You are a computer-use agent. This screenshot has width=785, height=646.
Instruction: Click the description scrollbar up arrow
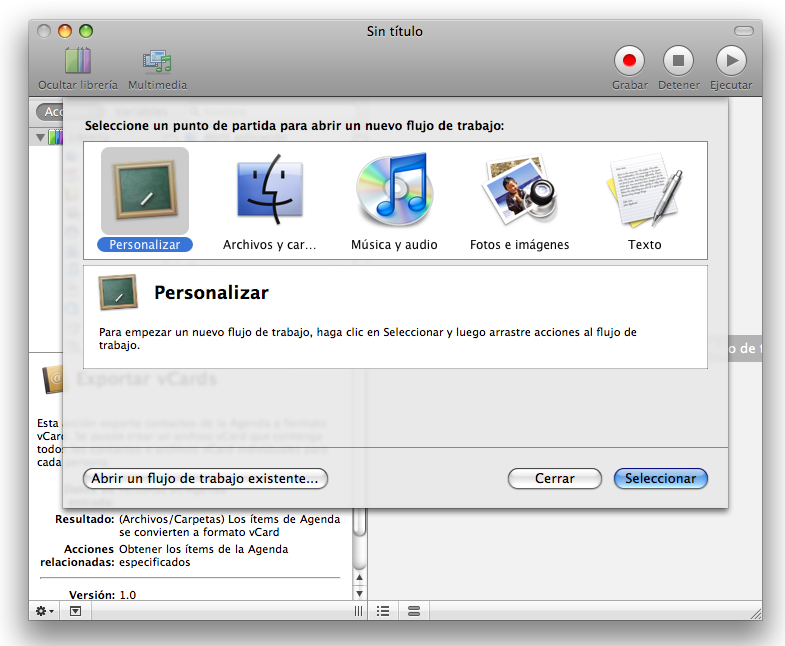[x=359, y=577]
